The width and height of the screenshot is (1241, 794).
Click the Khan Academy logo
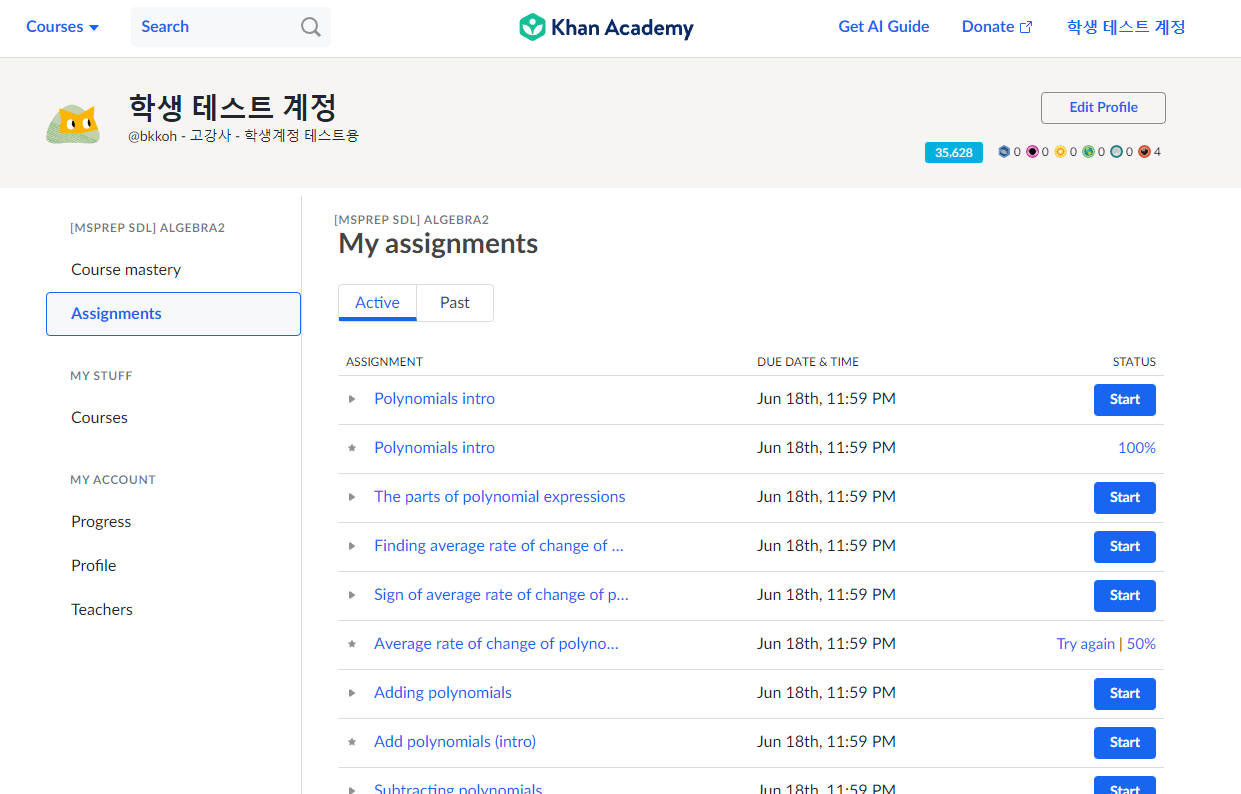606,27
